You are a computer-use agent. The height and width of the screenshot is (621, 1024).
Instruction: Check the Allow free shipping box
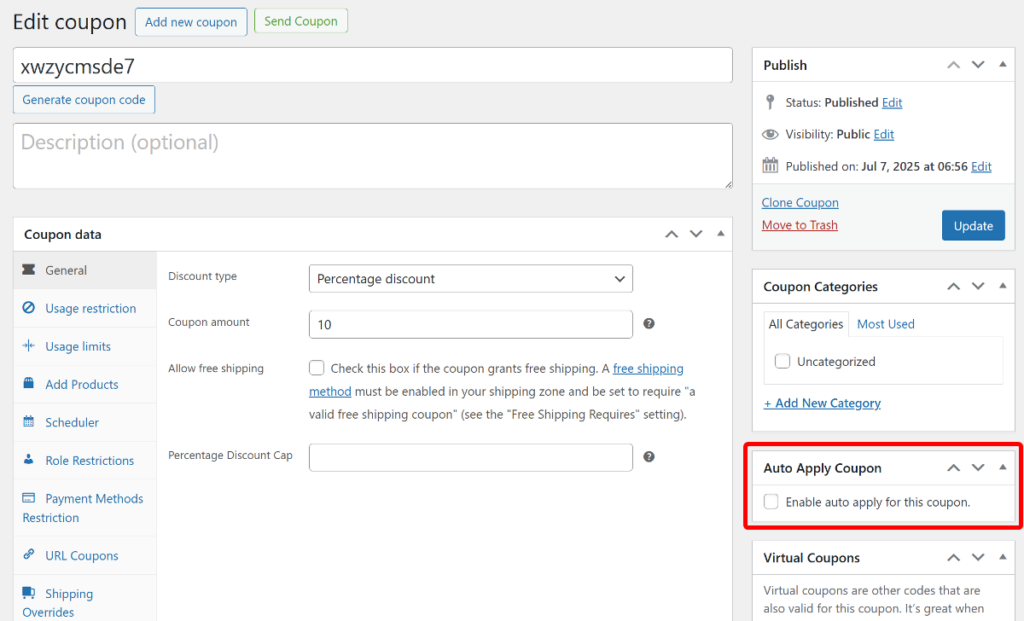pyautogui.click(x=316, y=368)
